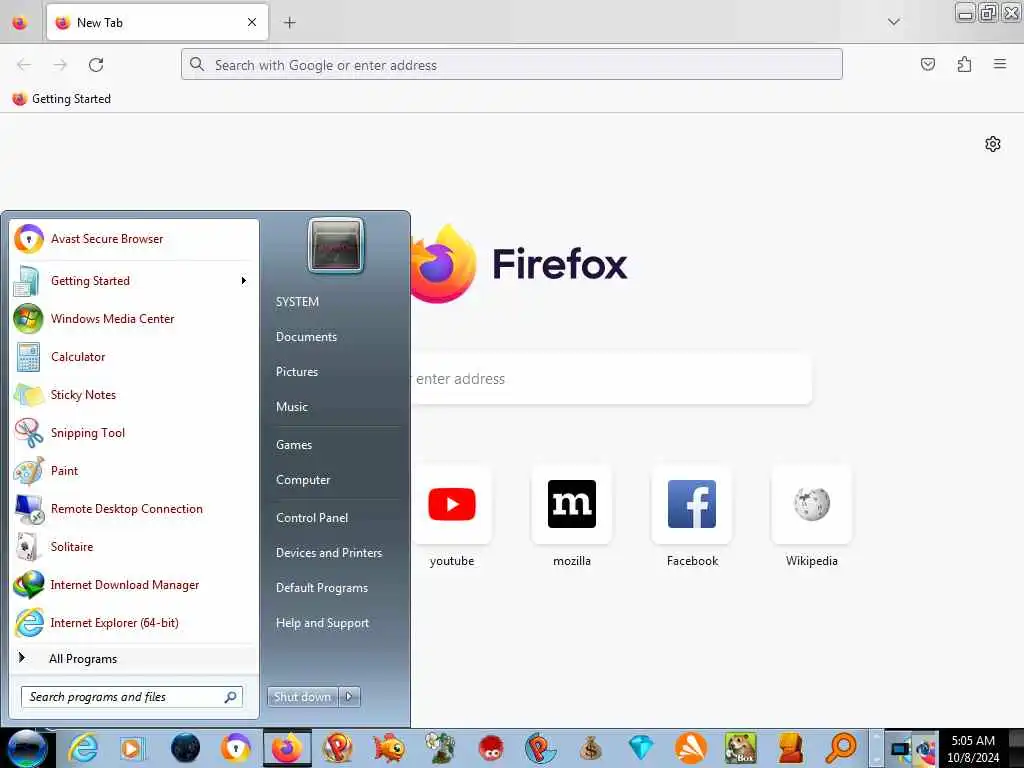Open Sticky Notes from Start menu
1024x768 pixels.
[x=134, y=394]
